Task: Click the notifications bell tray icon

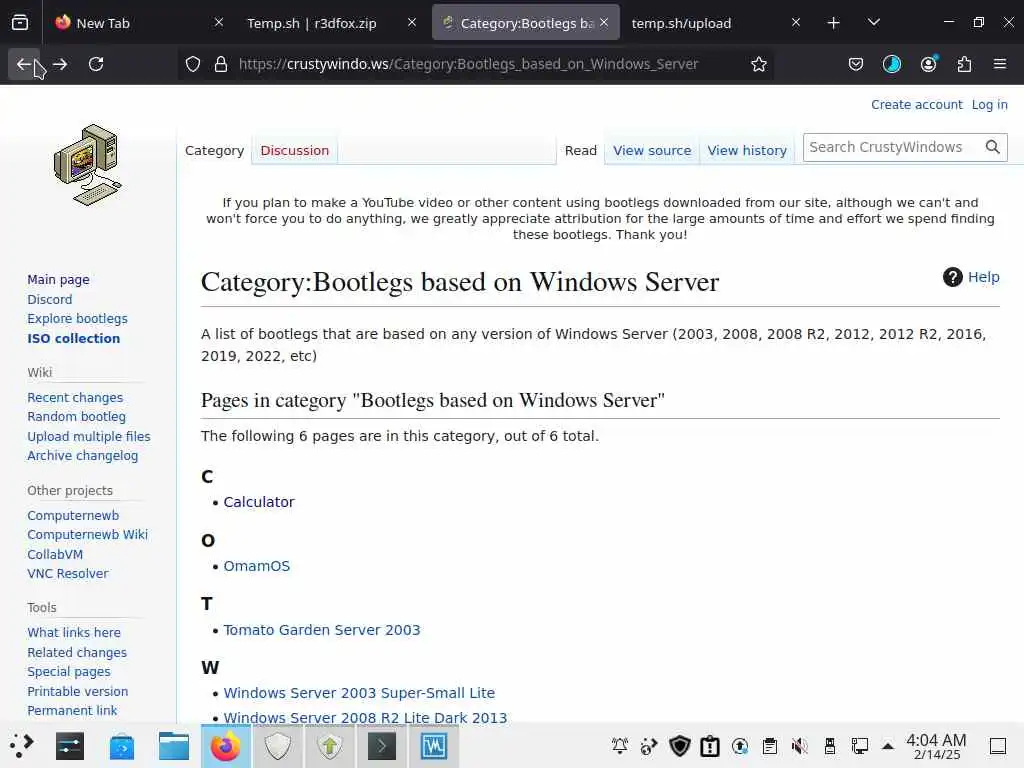Action: [619, 746]
